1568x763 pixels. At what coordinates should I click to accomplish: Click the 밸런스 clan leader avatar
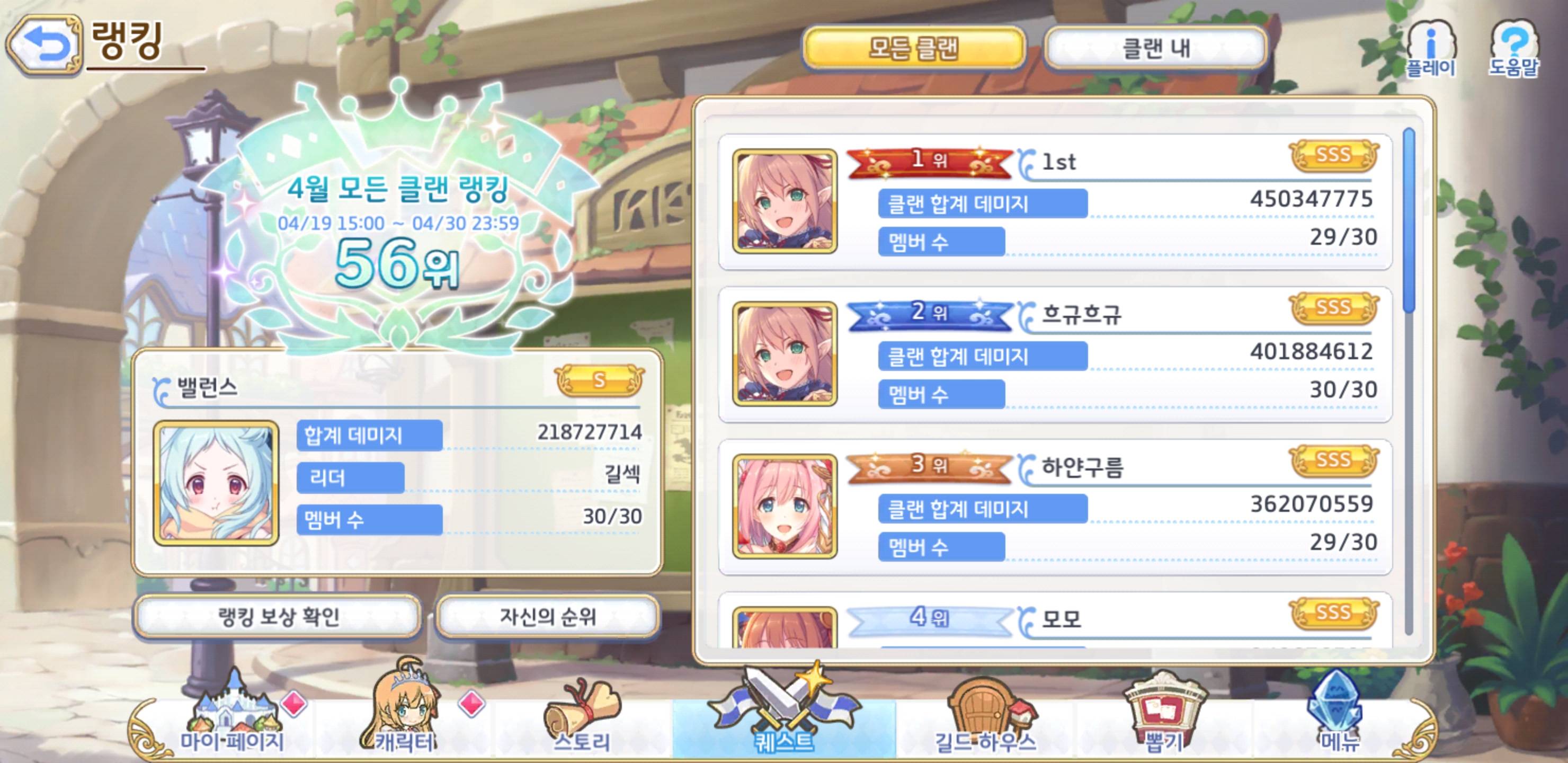tap(216, 483)
